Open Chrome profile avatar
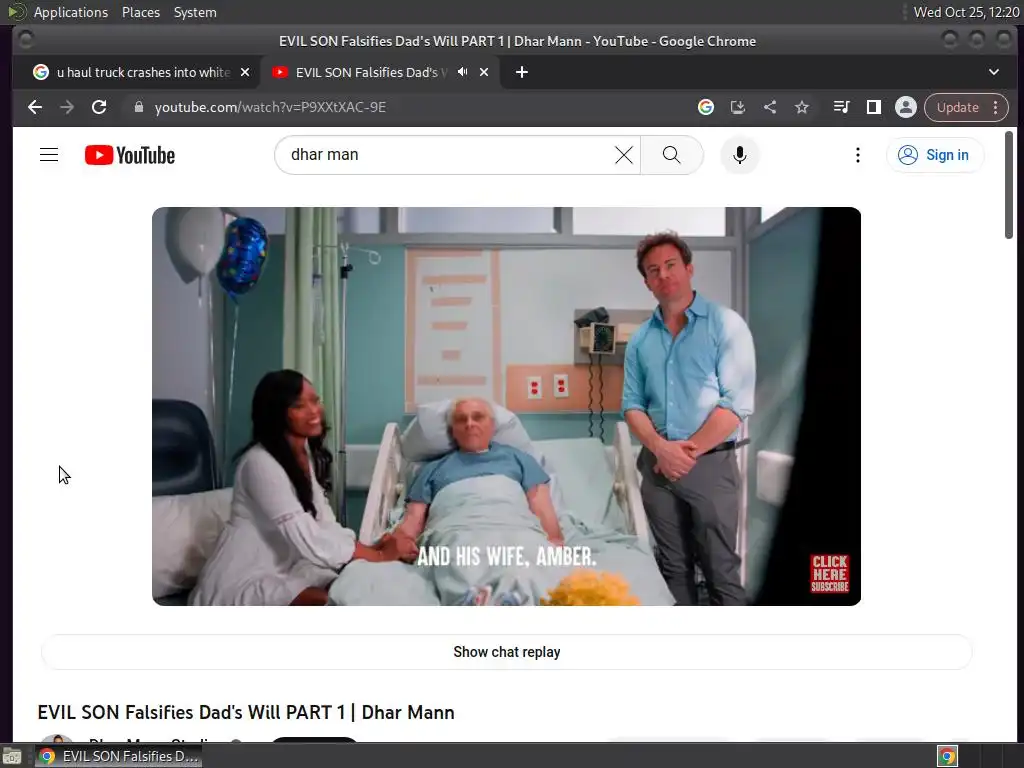This screenshot has width=1024, height=768. [906, 107]
